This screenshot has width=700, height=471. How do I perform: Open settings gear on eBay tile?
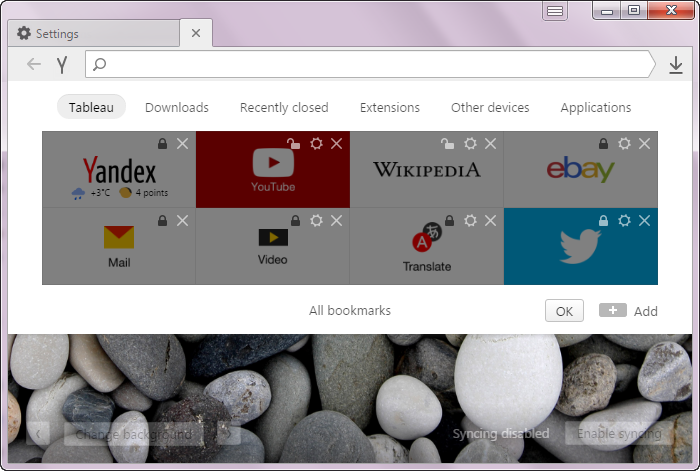click(x=624, y=144)
